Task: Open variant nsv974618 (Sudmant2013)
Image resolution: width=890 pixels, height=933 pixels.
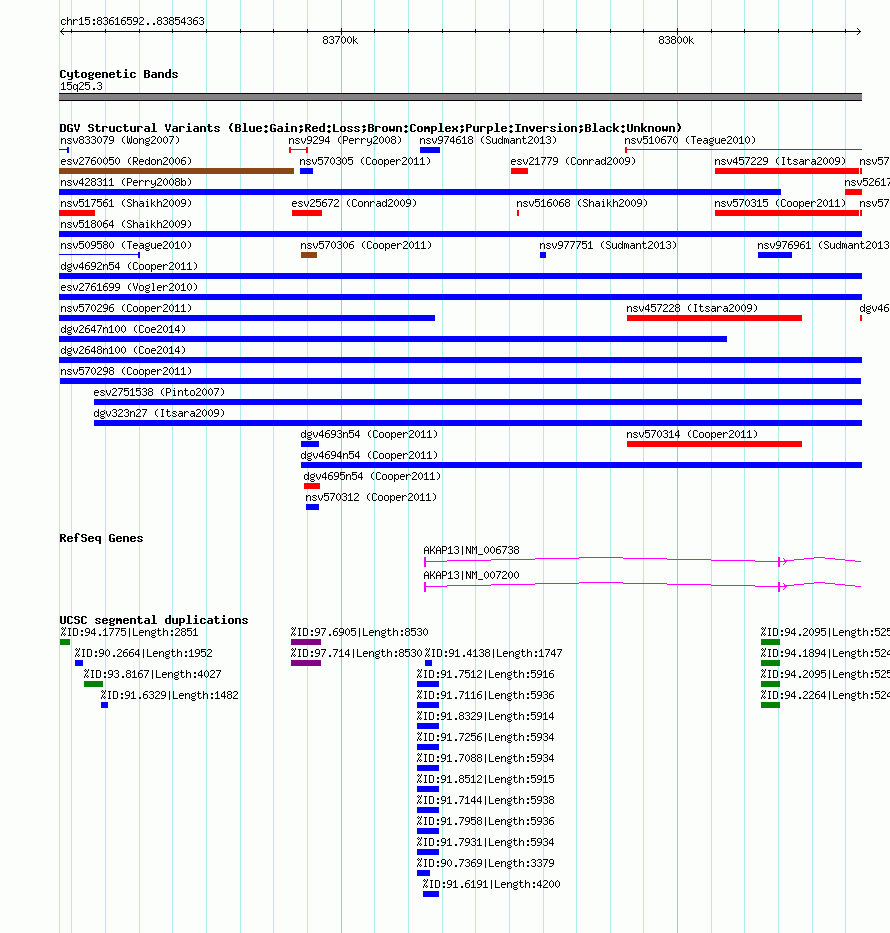Action: pyautogui.click(x=488, y=140)
